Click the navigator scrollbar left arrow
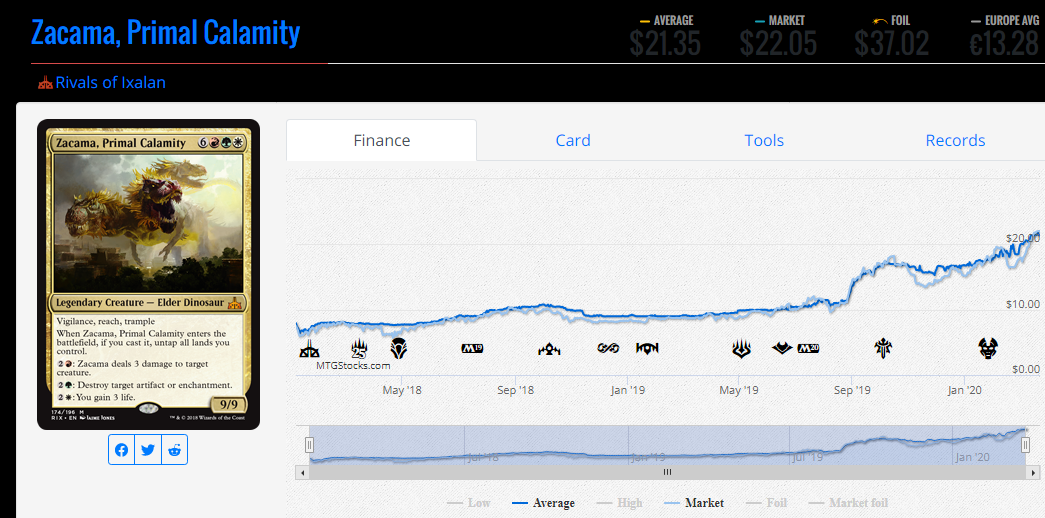 [303, 472]
